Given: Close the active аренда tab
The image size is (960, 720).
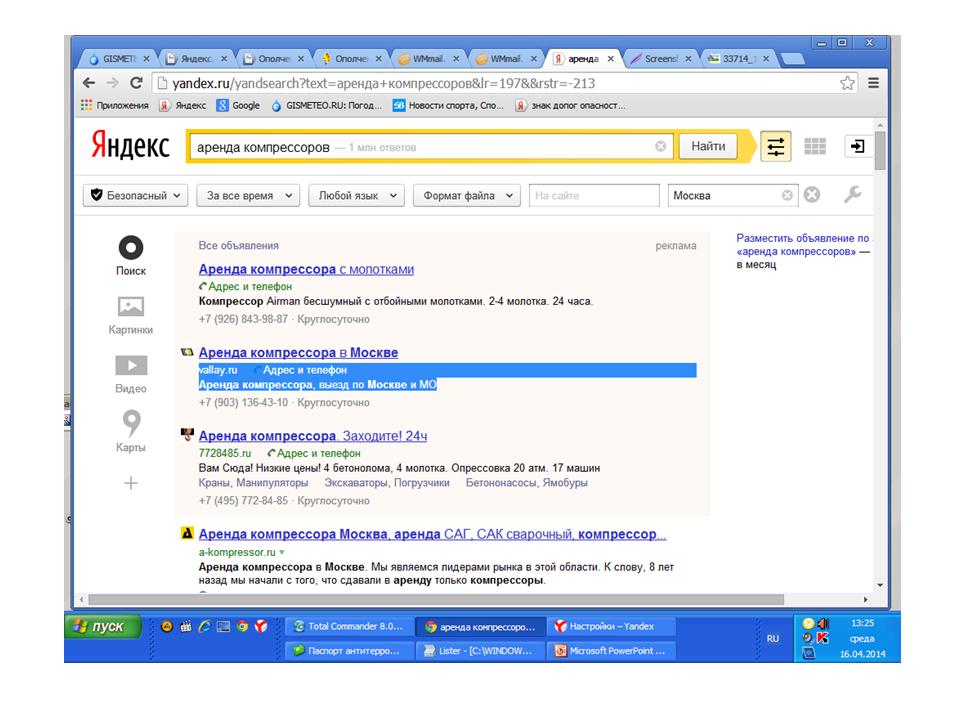Looking at the screenshot, I should (x=610, y=59).
